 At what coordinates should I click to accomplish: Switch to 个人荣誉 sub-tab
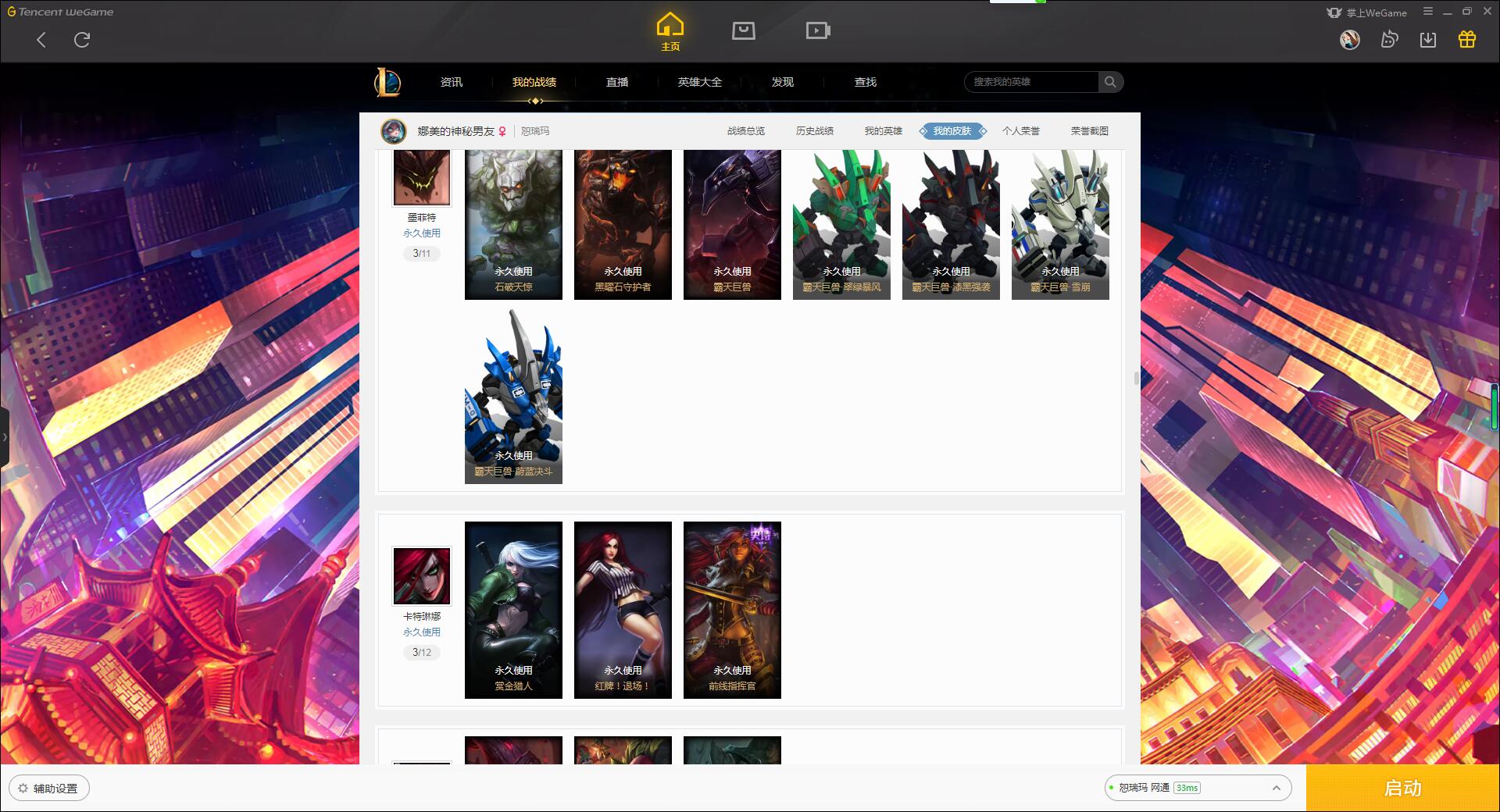click(x=1021, y=131)
